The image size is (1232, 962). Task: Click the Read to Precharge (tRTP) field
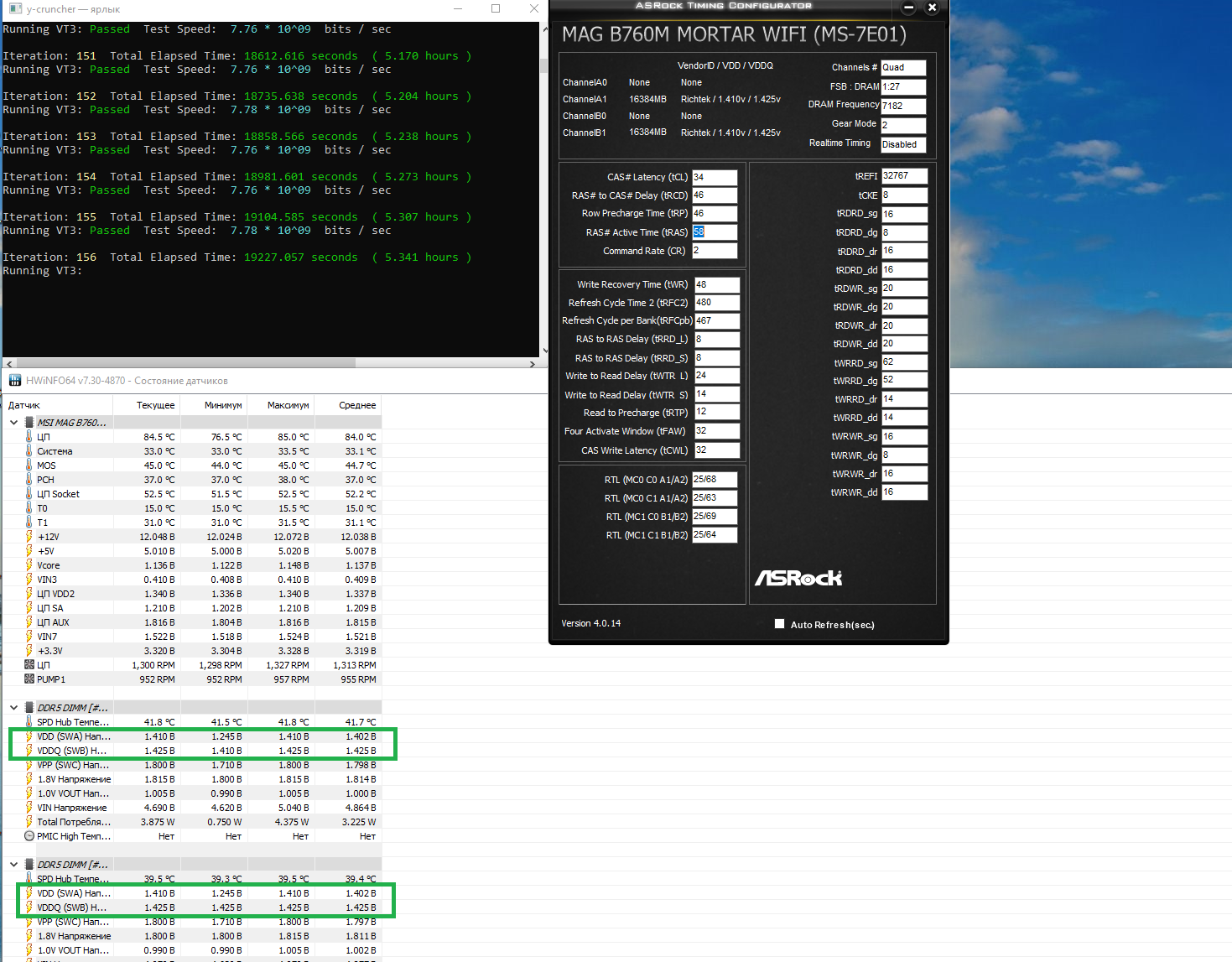click(717, 412)
